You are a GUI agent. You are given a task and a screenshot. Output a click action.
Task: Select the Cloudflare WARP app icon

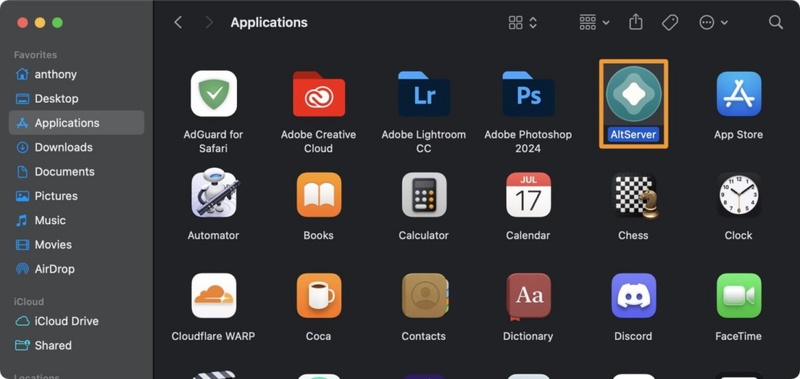click(213, 295)
